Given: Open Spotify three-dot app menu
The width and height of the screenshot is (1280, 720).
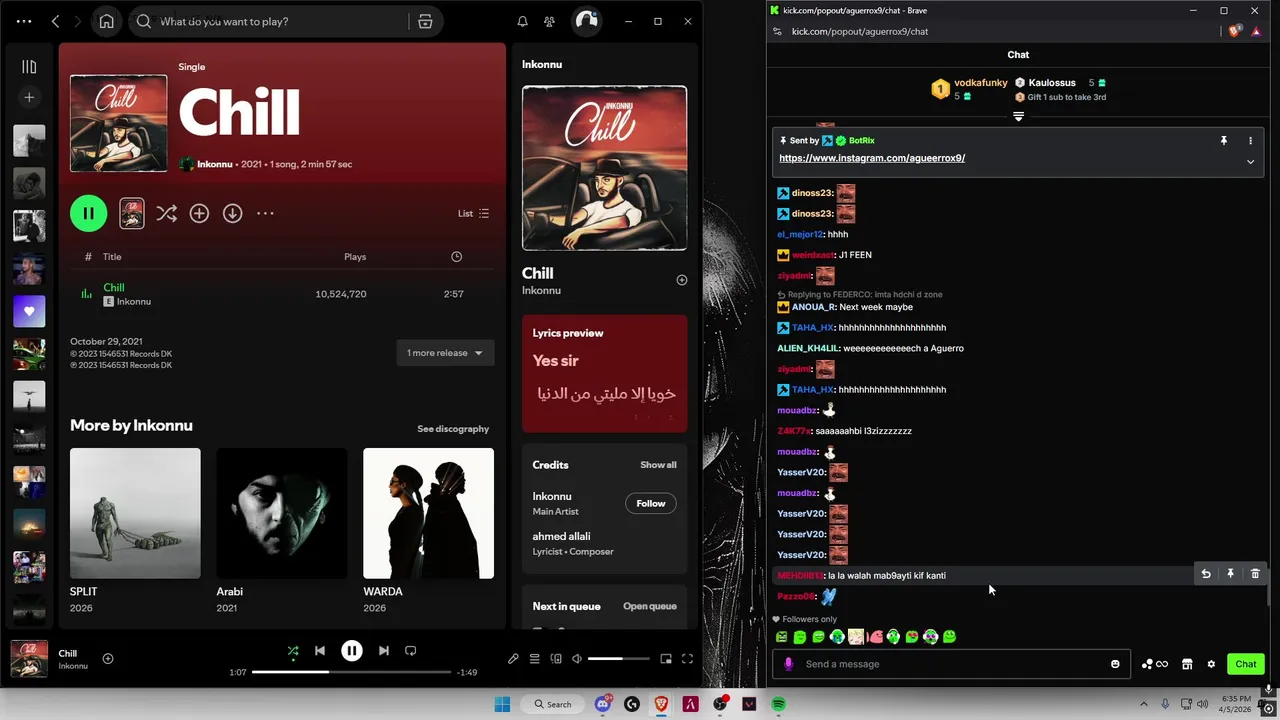Looking at the screenshot, I should (x=24, y=21).
